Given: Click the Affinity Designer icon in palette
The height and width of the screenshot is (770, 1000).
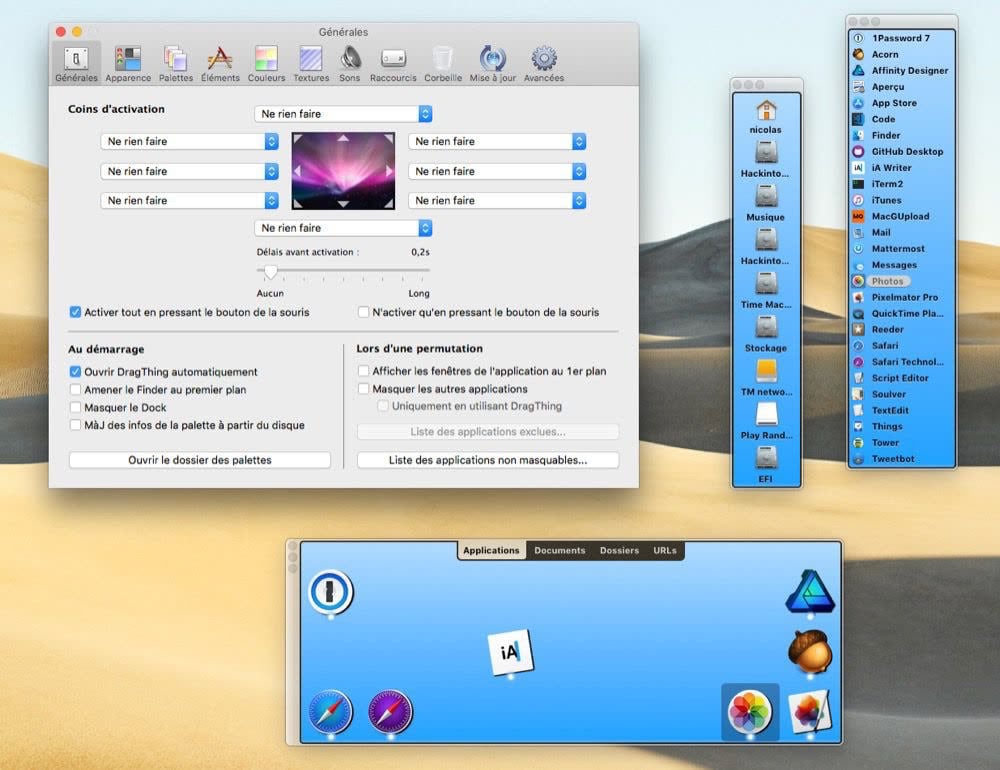Looking at the screenshot, I should pos(809,591).
